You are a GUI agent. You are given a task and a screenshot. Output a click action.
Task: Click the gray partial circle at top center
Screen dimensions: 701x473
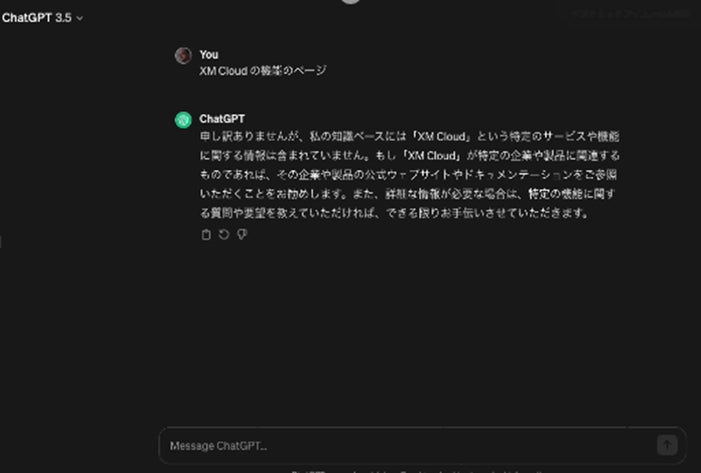(x=350, y=2)
